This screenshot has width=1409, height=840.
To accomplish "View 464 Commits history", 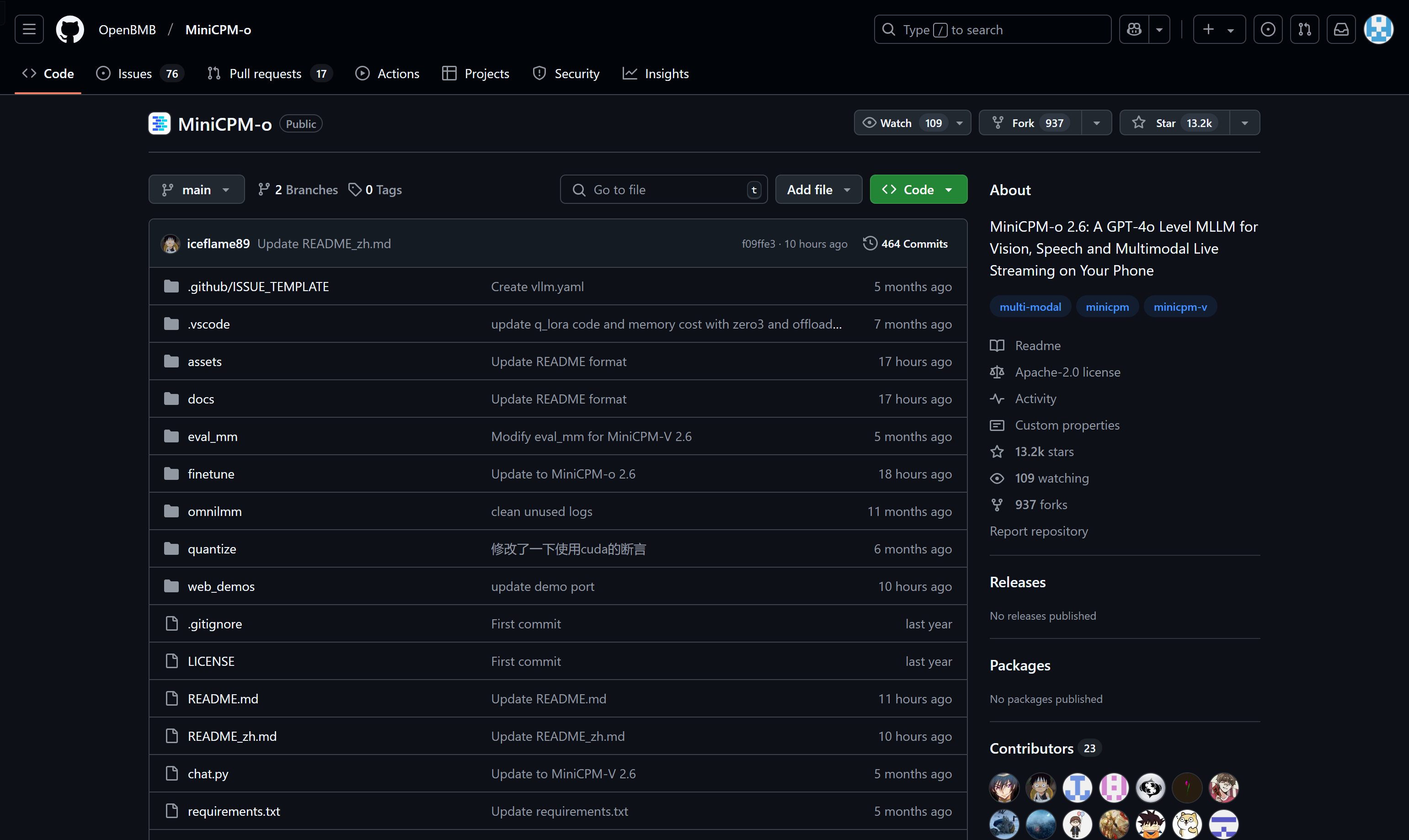I will click(x=906, y=244).
